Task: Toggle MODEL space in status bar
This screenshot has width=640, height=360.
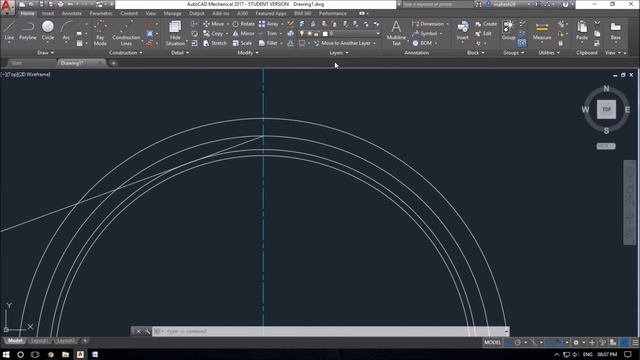Action: (492, 342)
